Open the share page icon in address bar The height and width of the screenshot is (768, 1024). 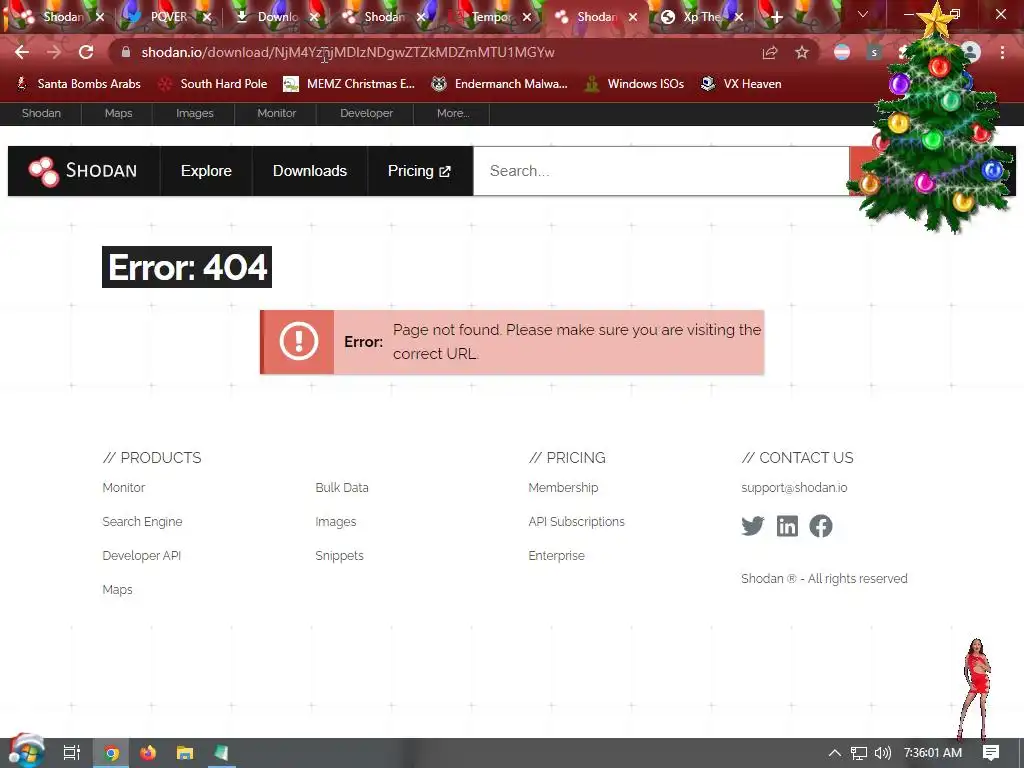tap(770, 52)
